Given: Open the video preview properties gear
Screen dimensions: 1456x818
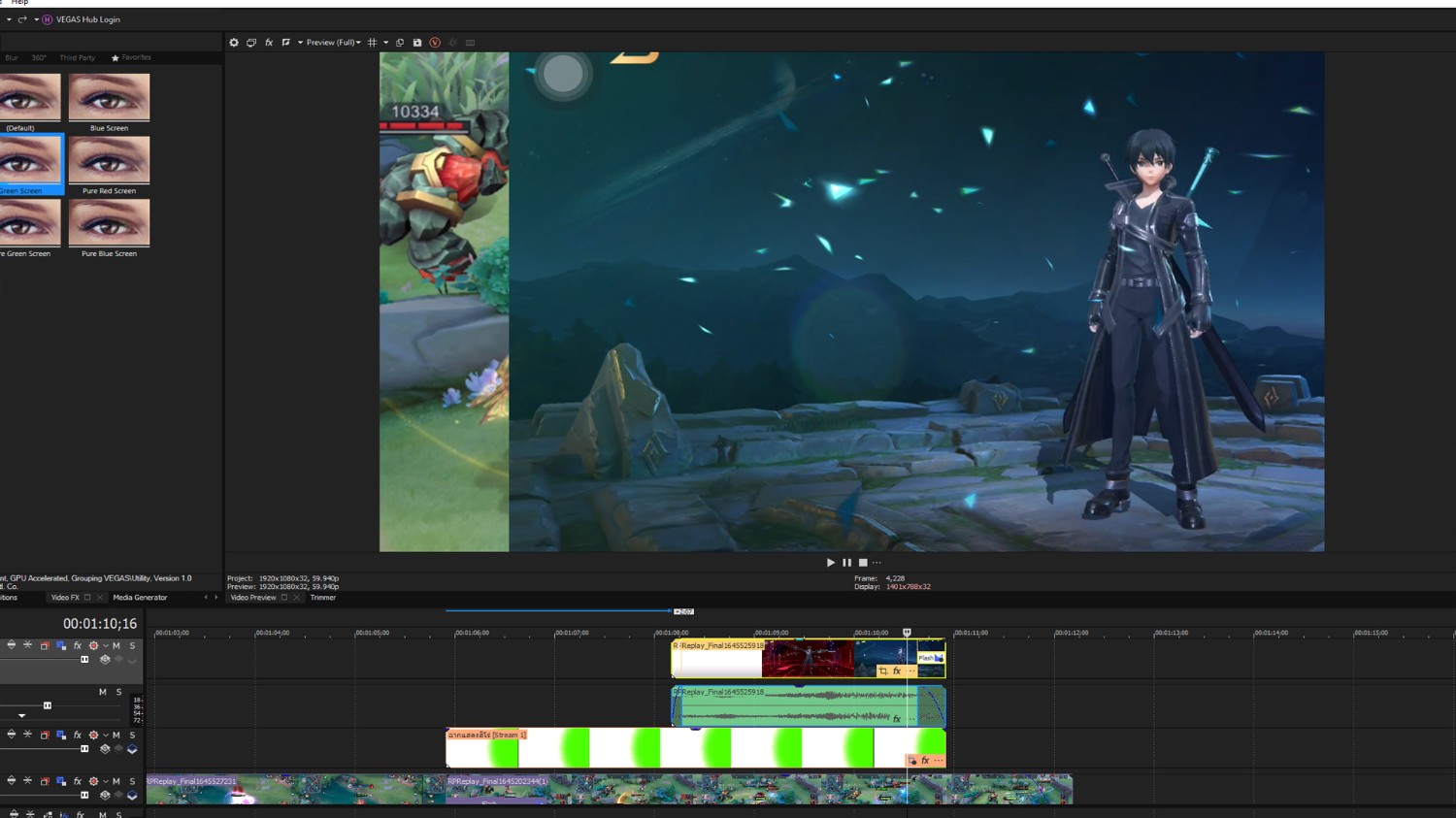Looking at the screenshot, I should point(234,43).
